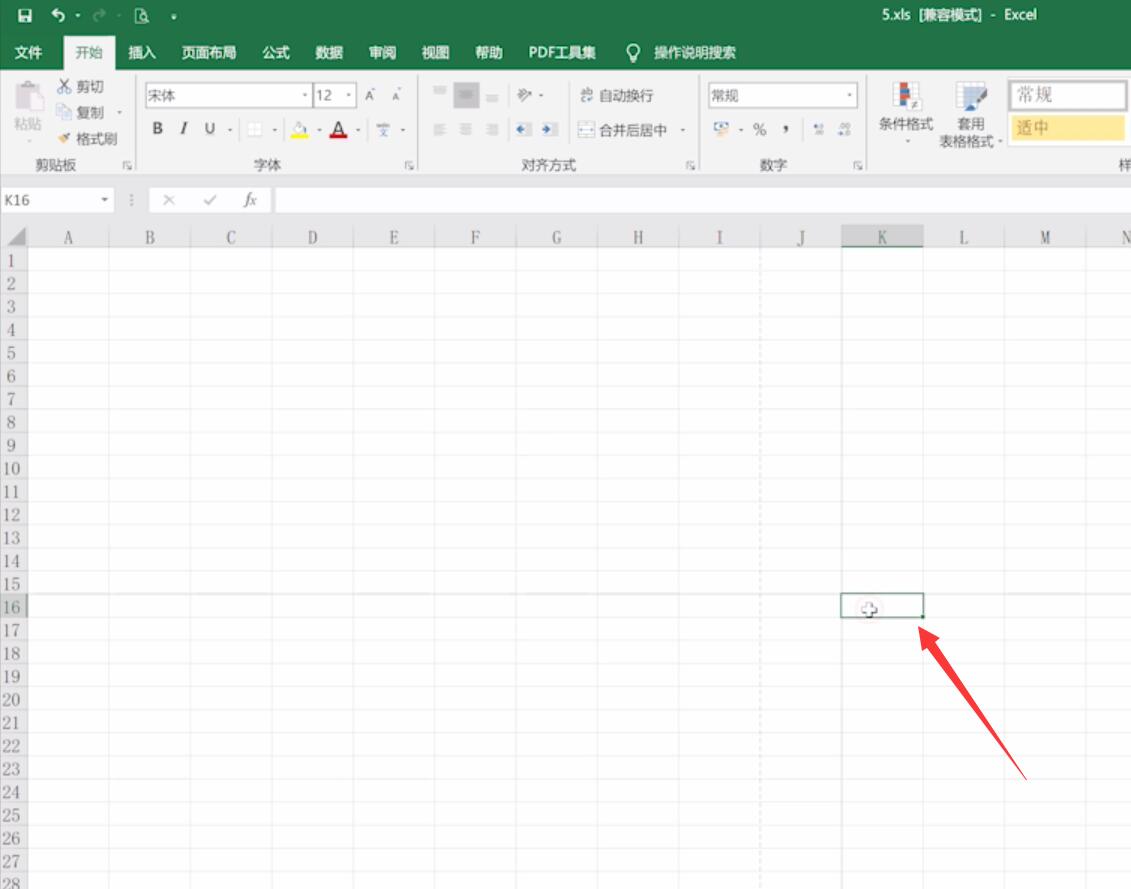Open the number format dropdown 常规
Viewport: 1131px width, 889px height.
[x=850, y=95]
